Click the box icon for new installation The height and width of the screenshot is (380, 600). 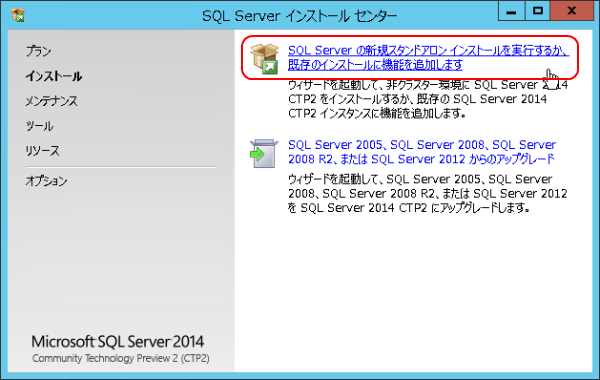point(264,59)
